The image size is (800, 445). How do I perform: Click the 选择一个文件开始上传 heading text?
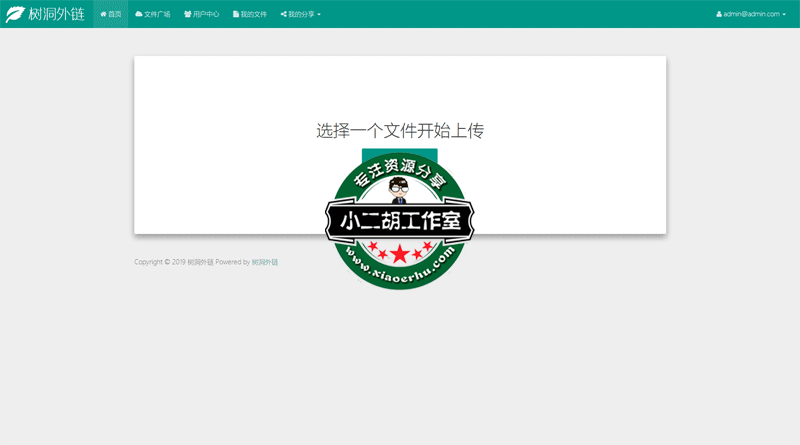(x=400, y=130)
